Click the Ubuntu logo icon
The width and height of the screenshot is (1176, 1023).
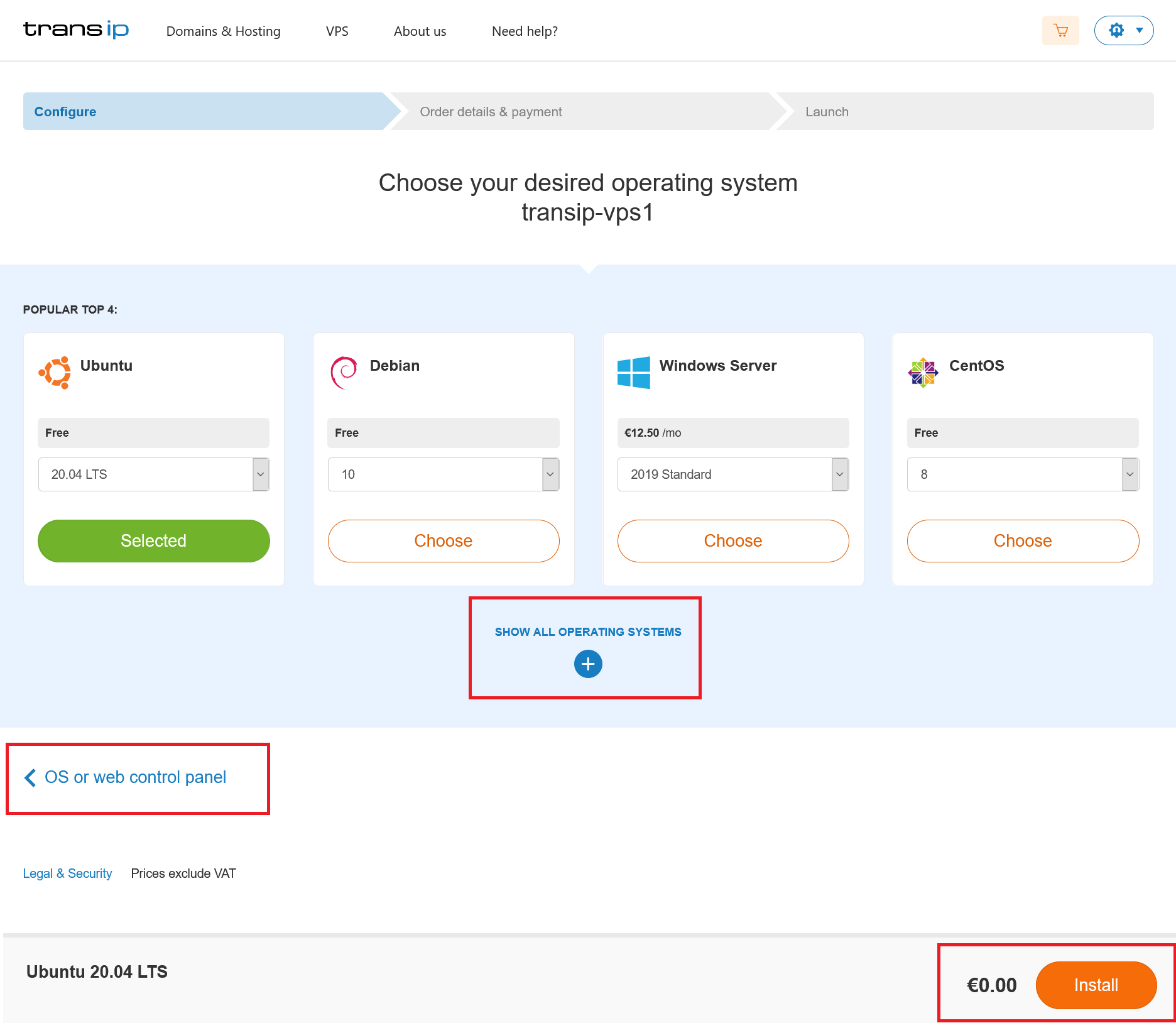55,373
